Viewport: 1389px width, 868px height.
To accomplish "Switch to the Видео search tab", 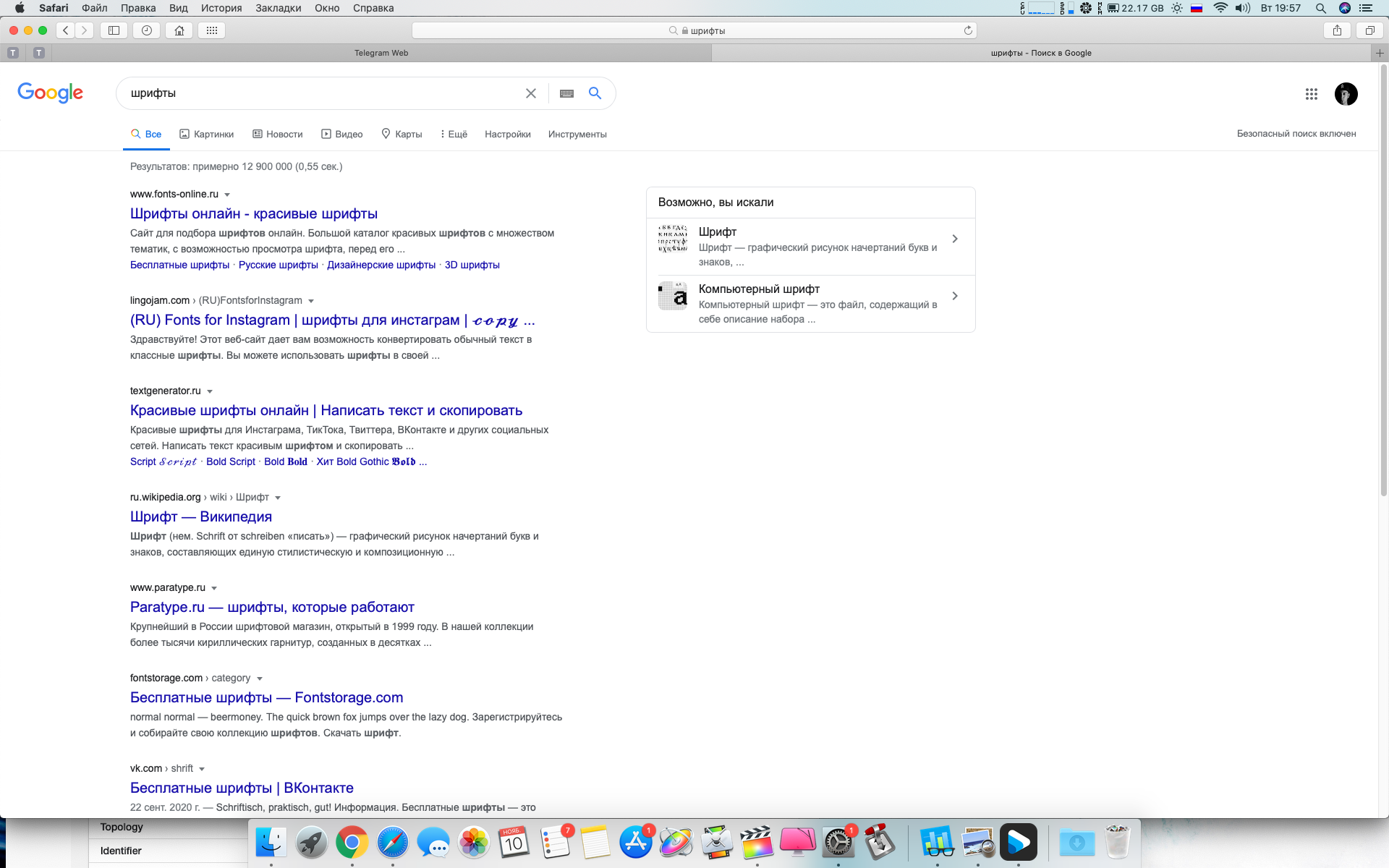I will 342,134.
